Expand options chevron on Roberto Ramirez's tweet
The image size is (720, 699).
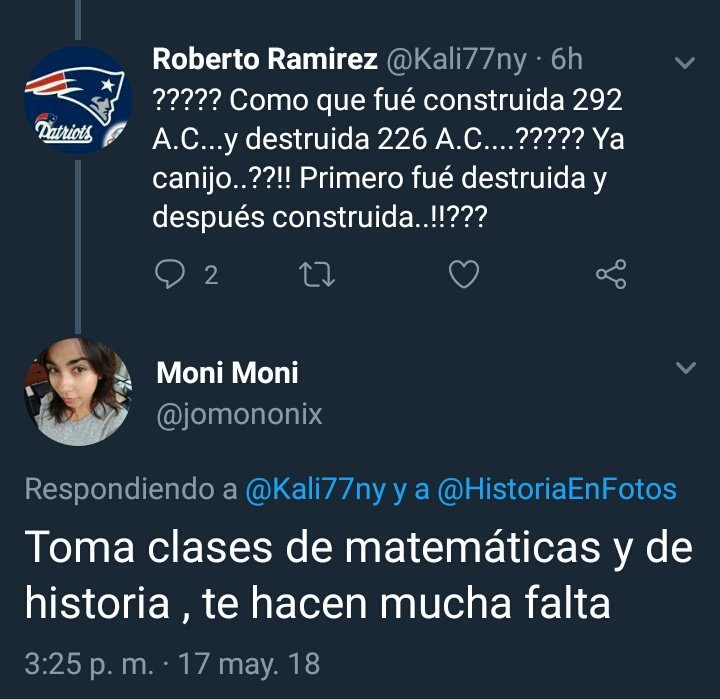point(685,63)
